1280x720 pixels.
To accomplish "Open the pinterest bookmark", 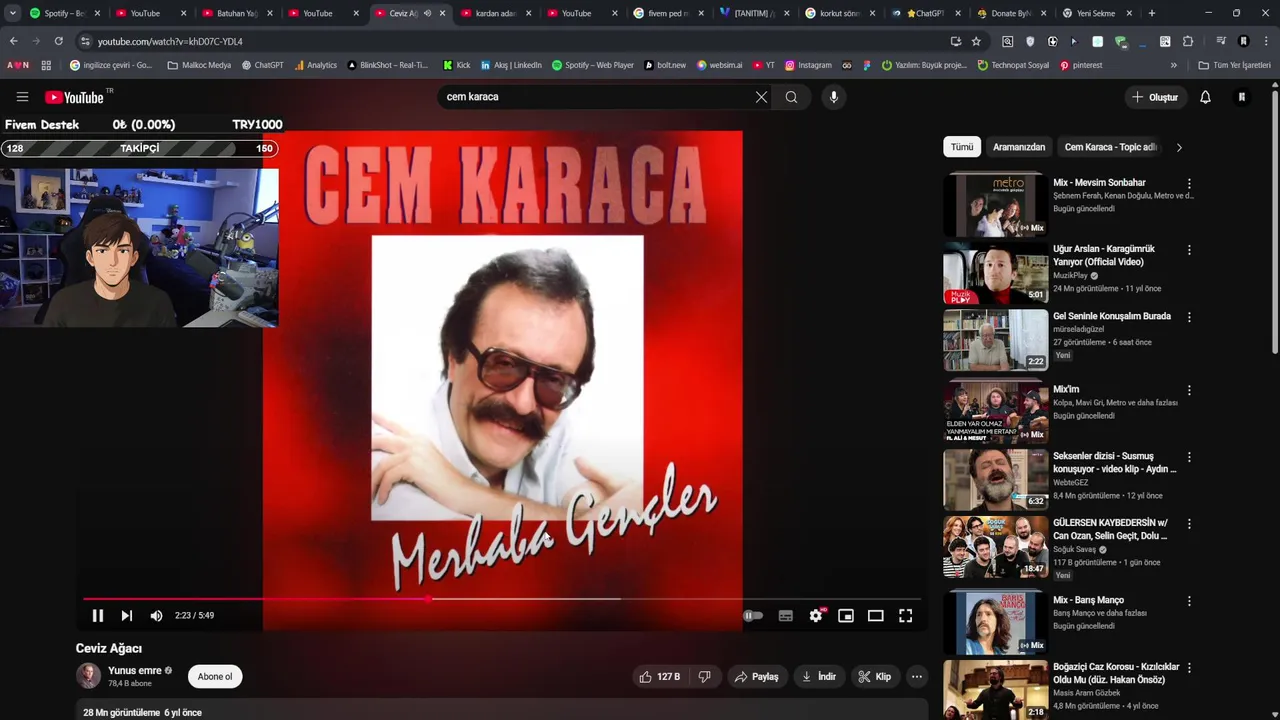I will (1081, 65).
